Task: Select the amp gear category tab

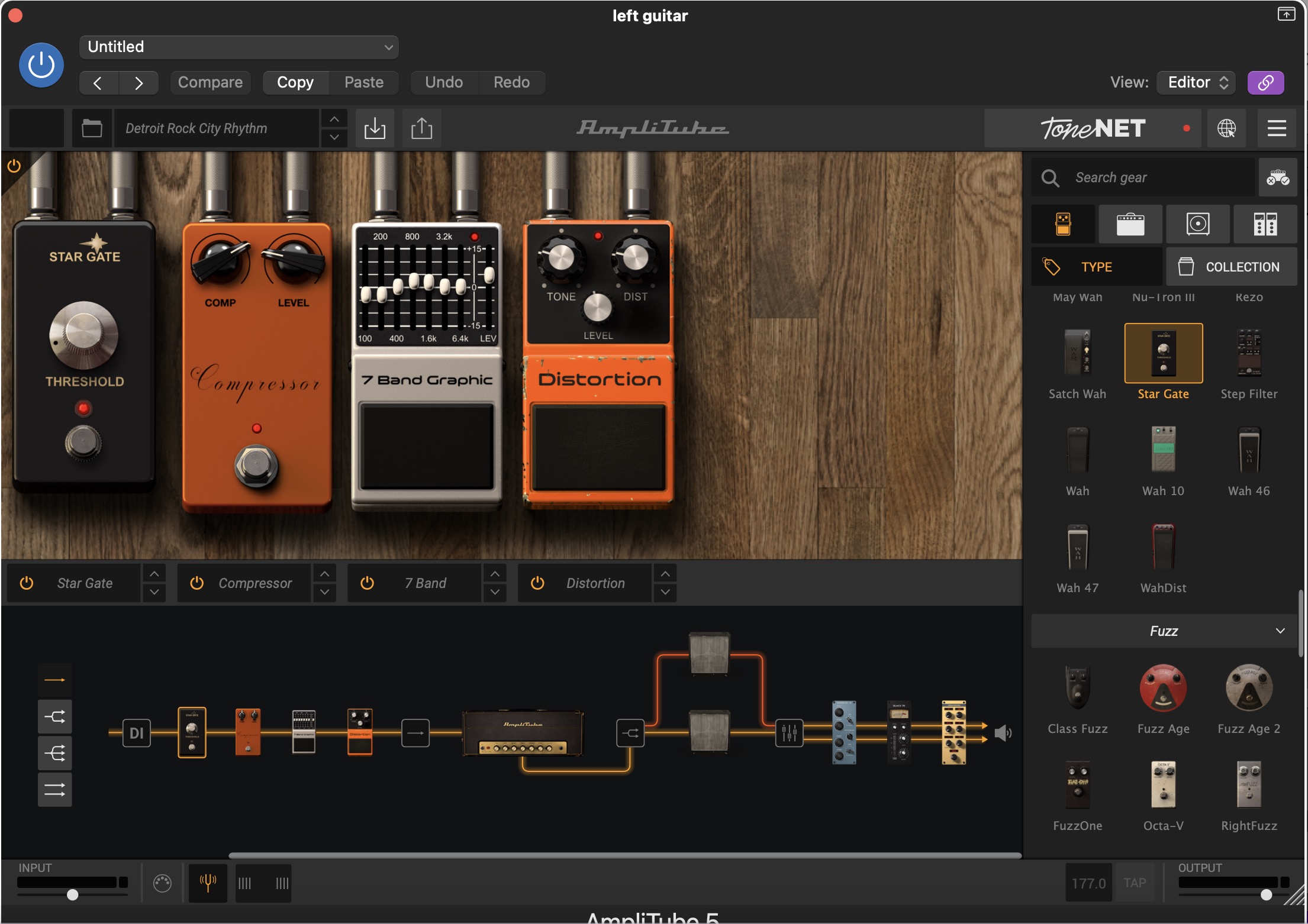Action: tap(1130, 224)
